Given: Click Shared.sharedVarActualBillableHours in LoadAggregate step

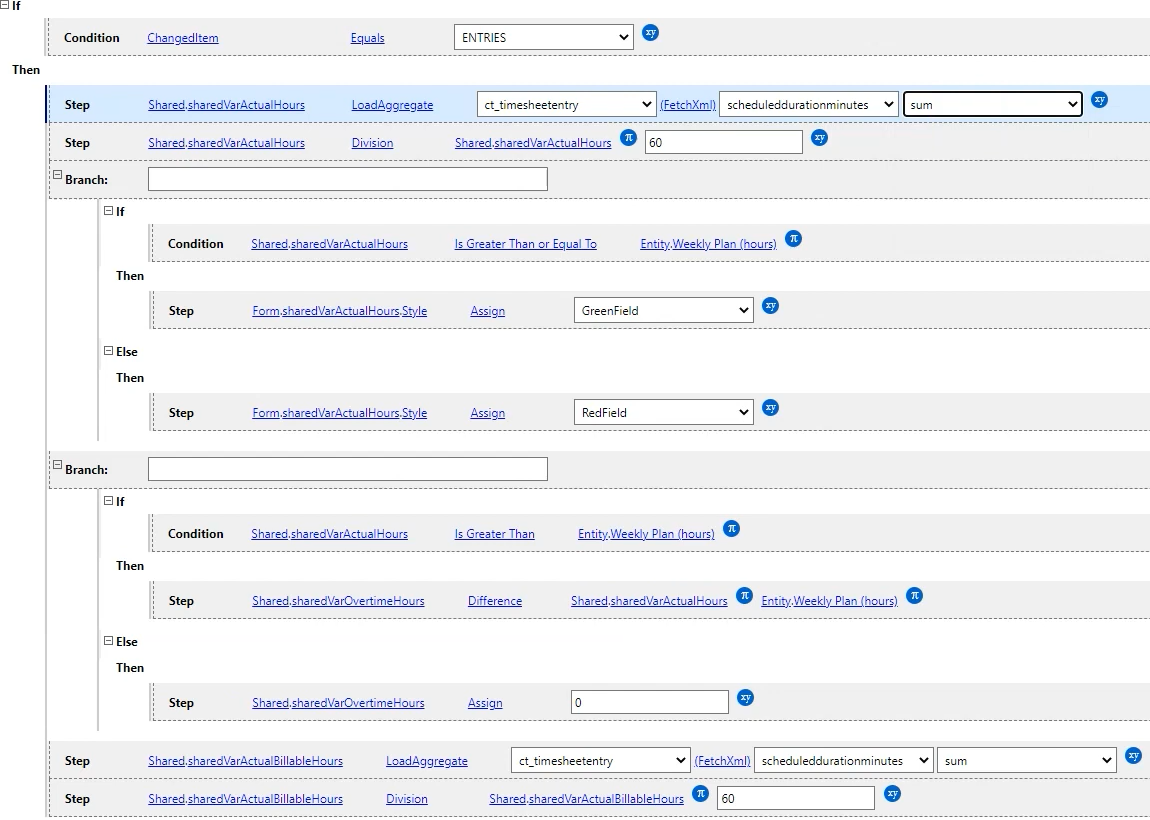Looking at the screenshot, I should pyautogui.click(x=246, y=761).
